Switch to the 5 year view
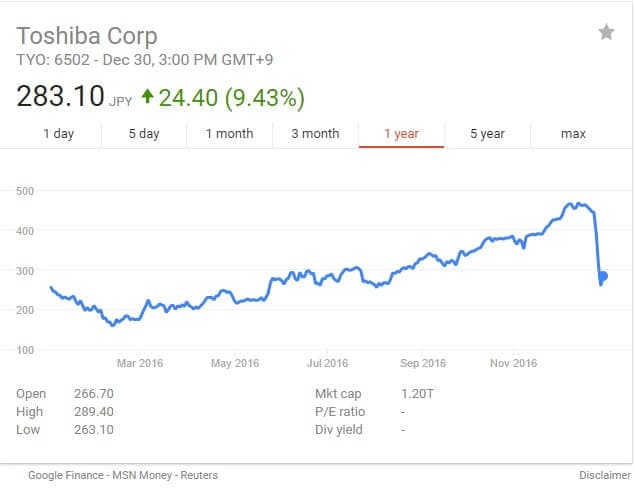635x491 pixels. 487,134
